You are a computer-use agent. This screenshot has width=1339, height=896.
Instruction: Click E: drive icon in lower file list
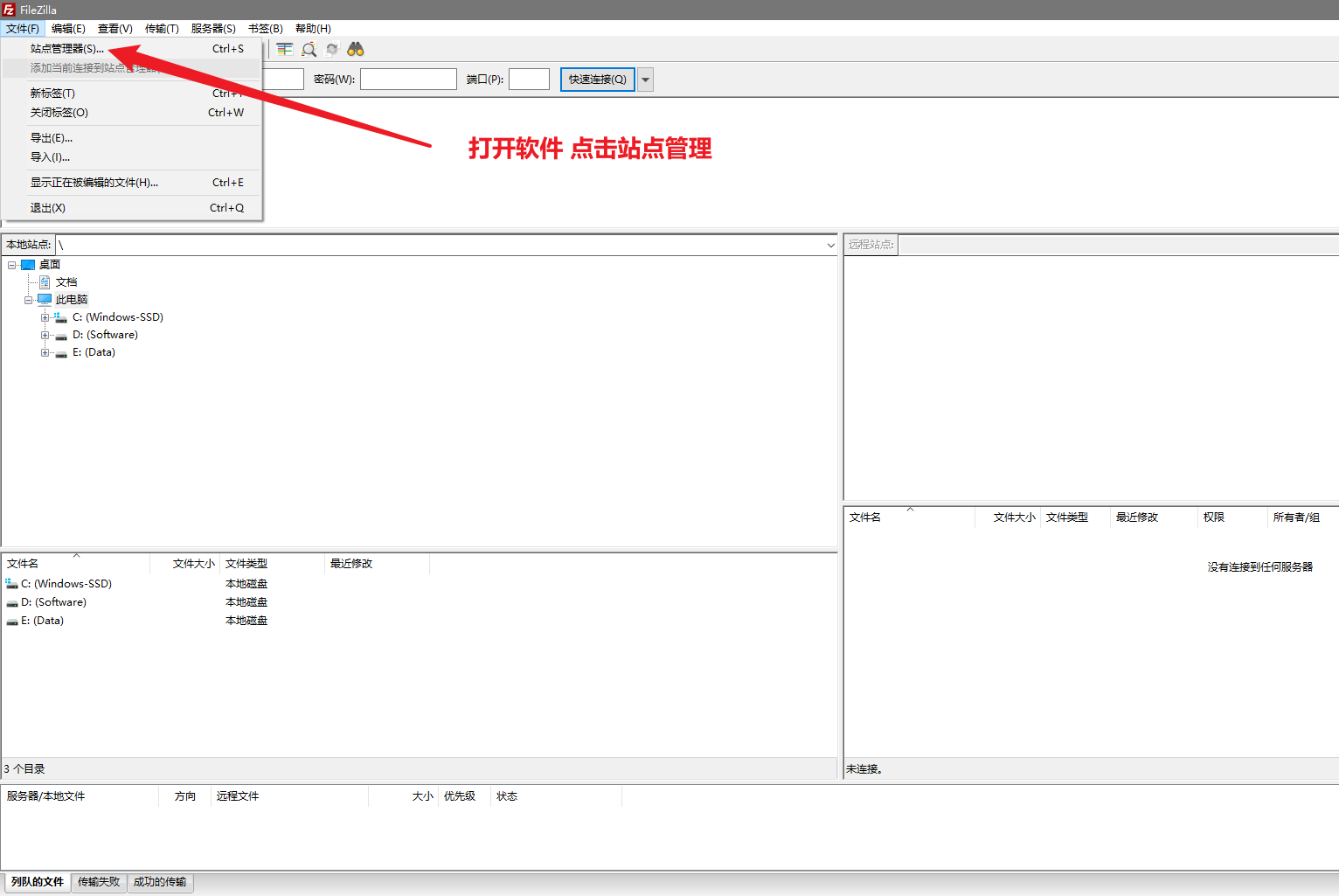pos(12,621)
